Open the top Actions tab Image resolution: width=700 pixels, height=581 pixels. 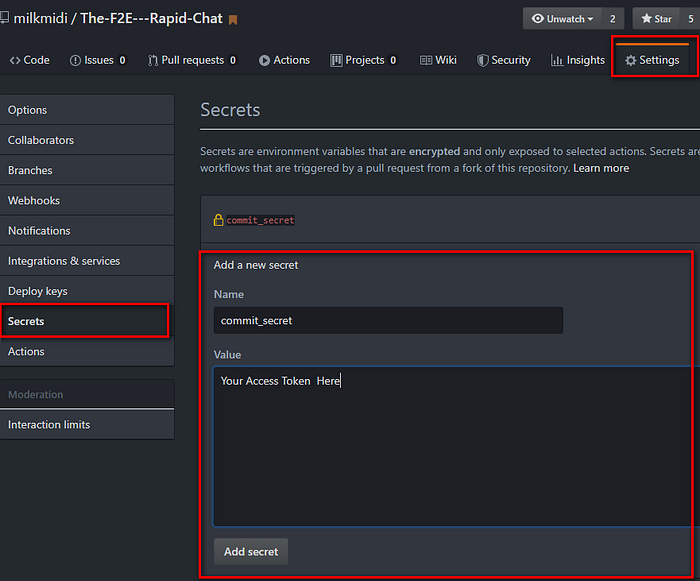(x=284, y=60)
